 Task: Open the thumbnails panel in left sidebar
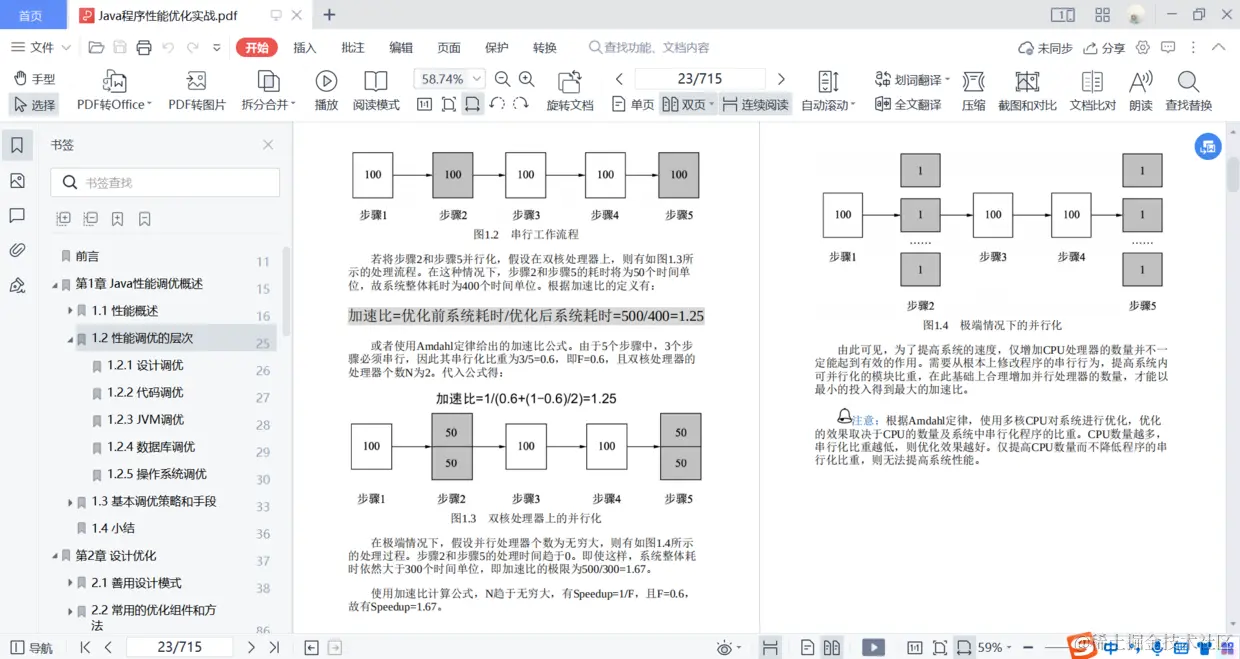tap(16, 181)
